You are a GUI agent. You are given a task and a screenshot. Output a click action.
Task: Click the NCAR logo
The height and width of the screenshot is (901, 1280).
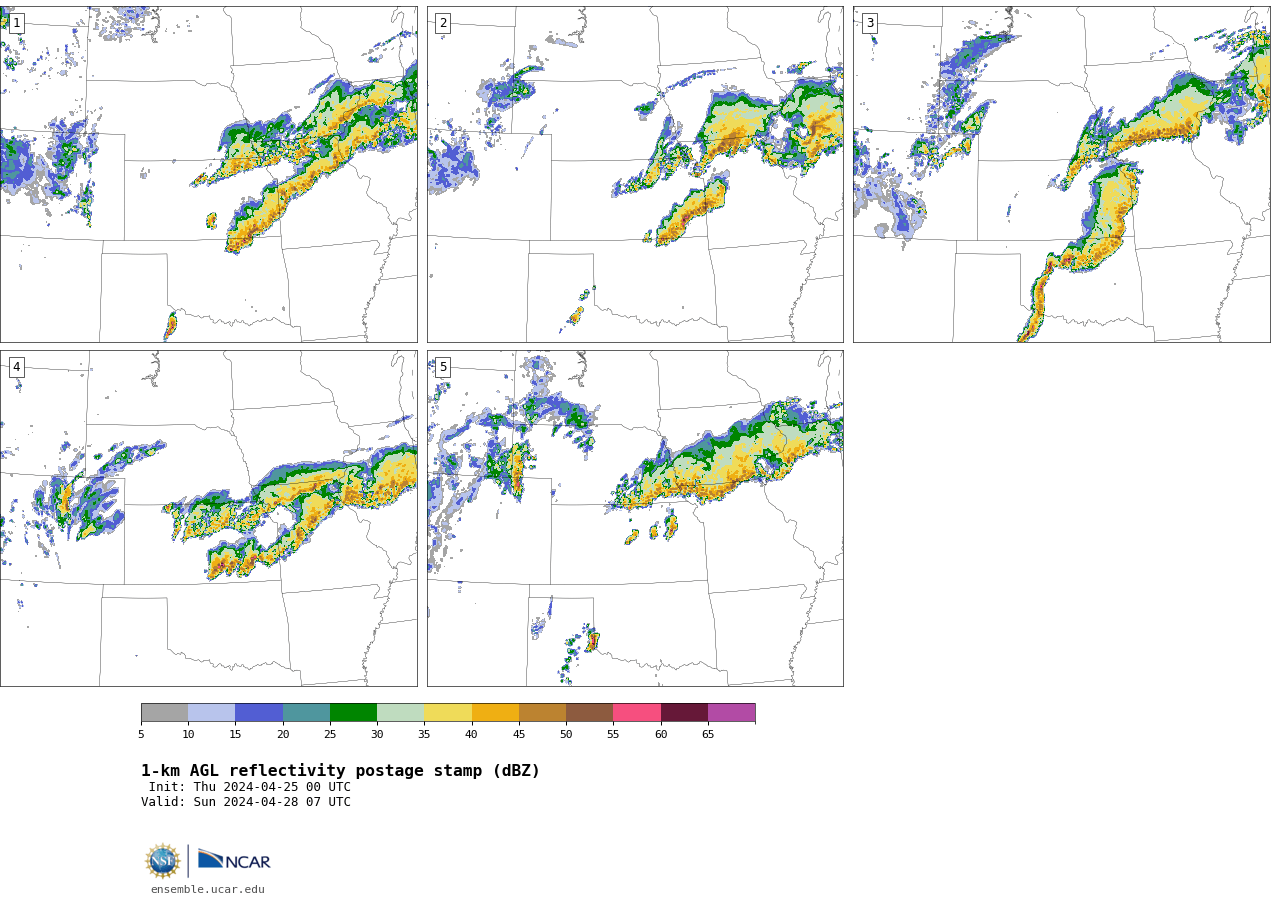click(x=234, y=860)
